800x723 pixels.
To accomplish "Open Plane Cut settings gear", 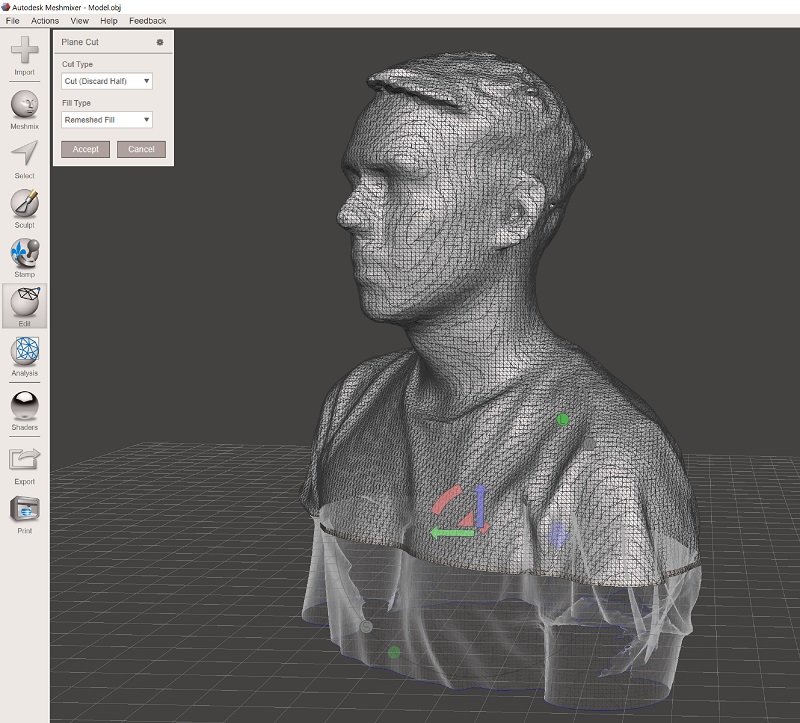I will point(160,42).
